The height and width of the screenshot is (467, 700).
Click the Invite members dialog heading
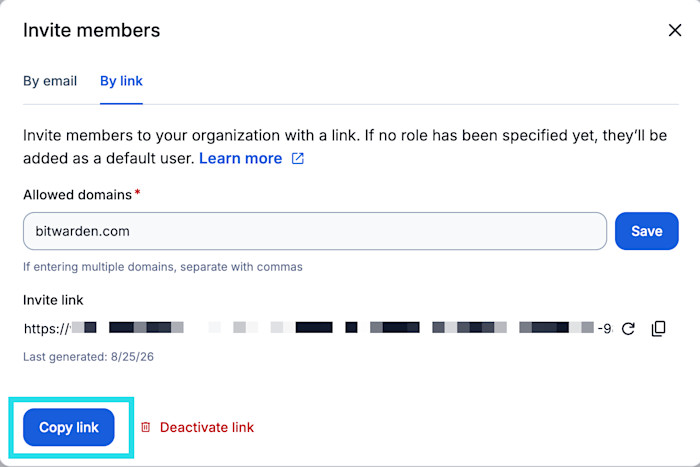pos(92,30)
